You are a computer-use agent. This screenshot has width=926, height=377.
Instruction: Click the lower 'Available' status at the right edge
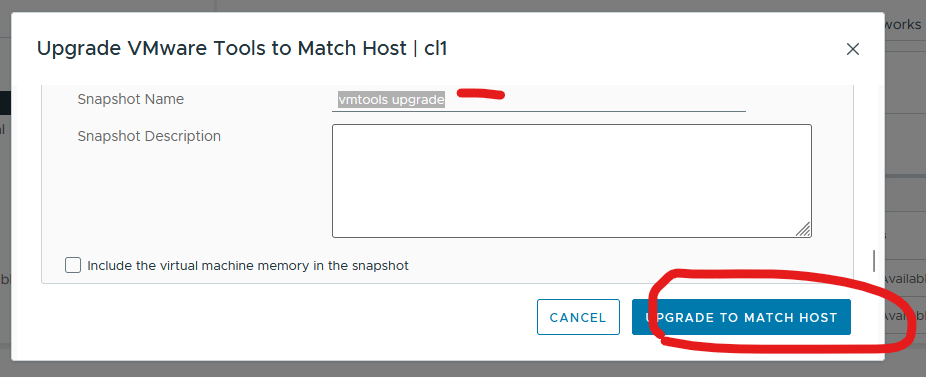(905, 316)
